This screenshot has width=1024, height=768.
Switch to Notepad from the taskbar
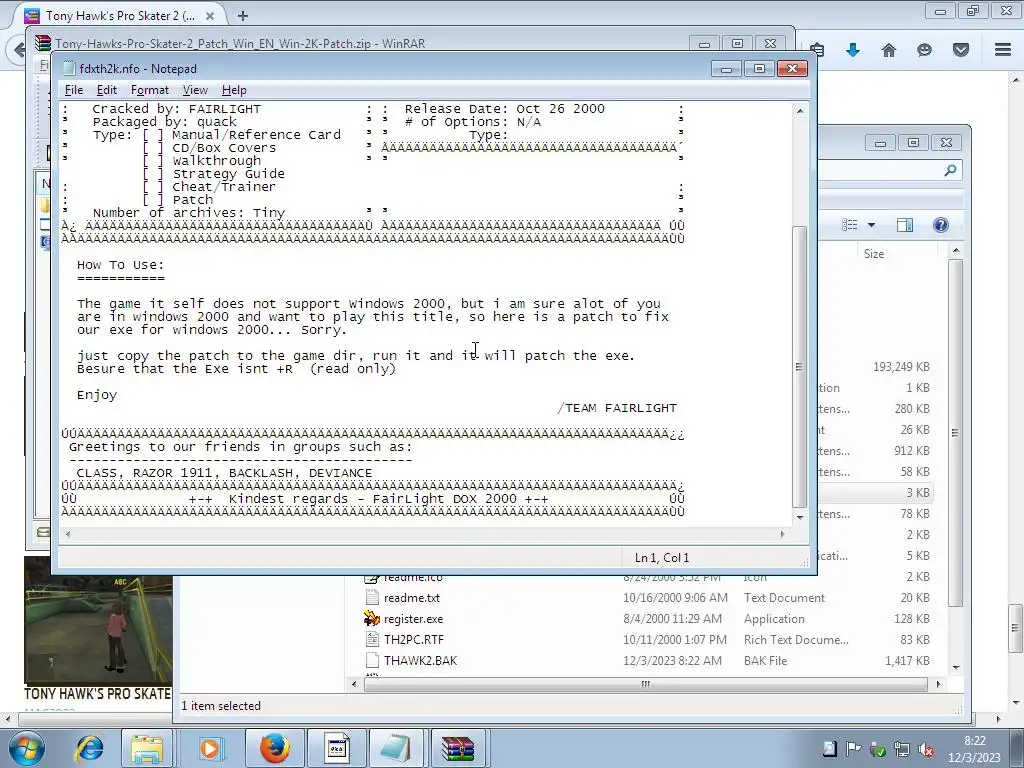396,748
